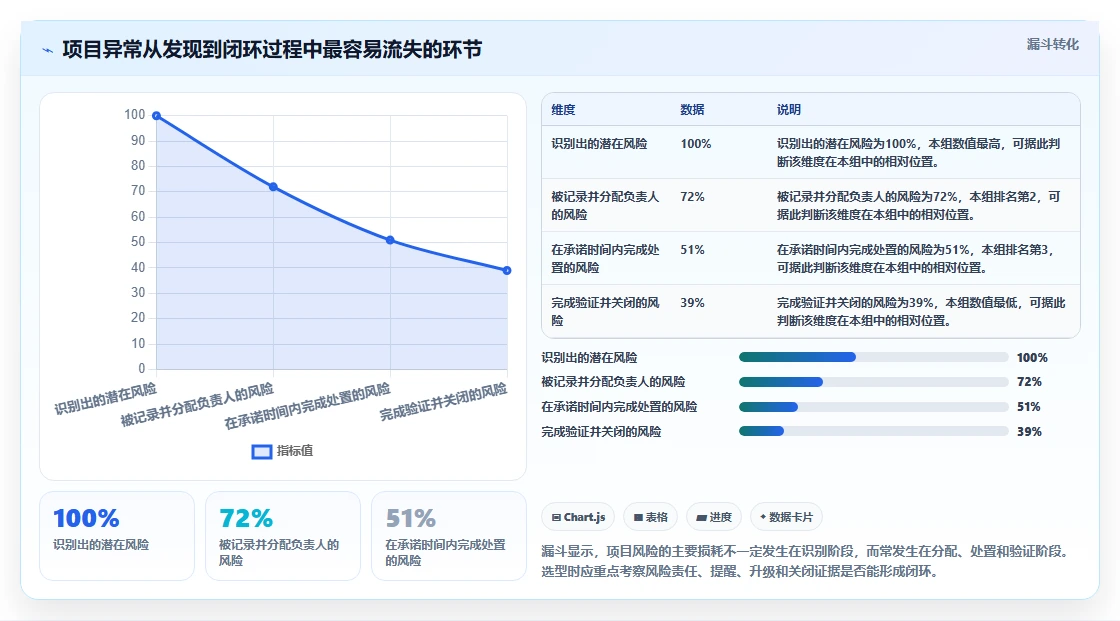1120x621 pixels.
Task: Click x-axis label 识别出的潜在风险
Action: click(105, 398)
